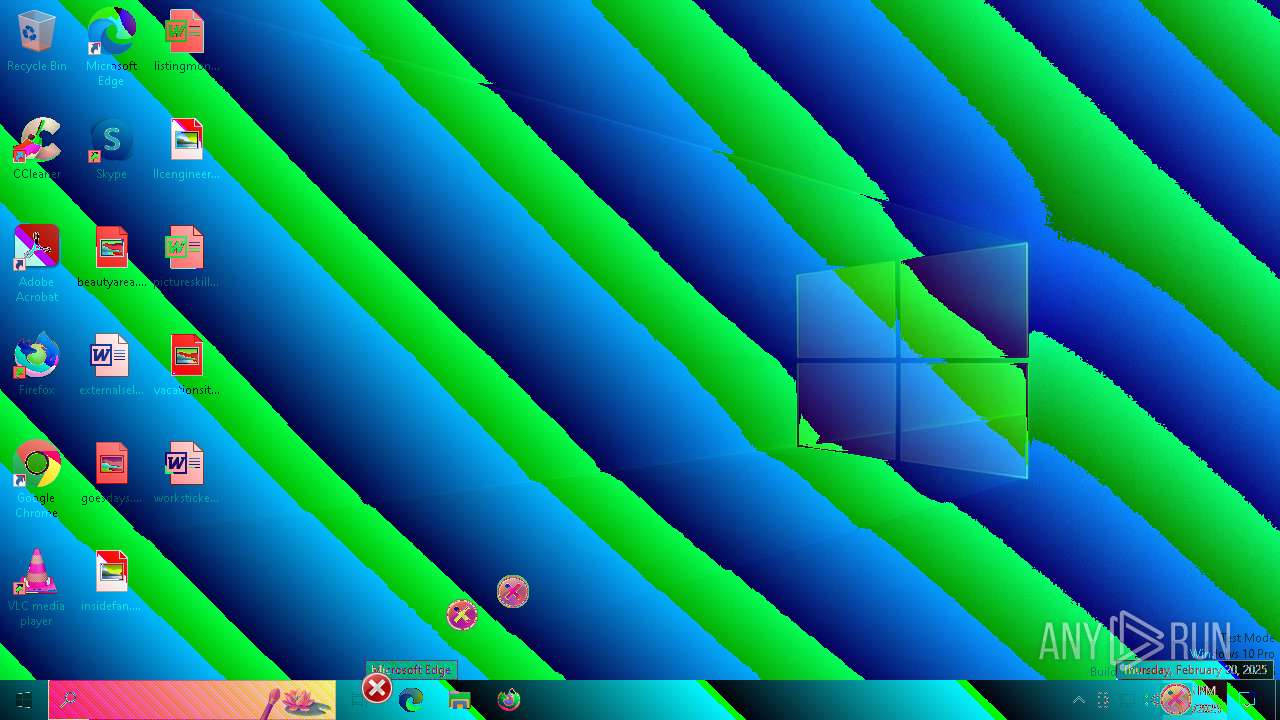Viewport: 1280px width, 720px height.
Task: Open Firefox from the taskbar
Action: tap(509, 700)
